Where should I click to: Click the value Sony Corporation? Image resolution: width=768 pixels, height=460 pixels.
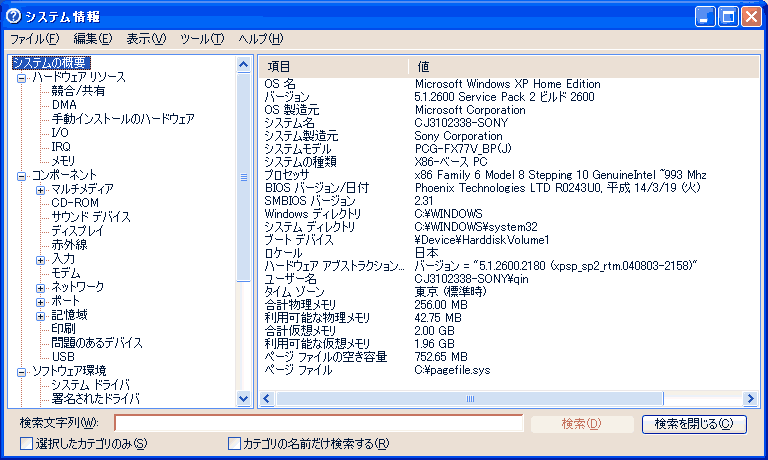pyautogui.click(x=458, y=136)
